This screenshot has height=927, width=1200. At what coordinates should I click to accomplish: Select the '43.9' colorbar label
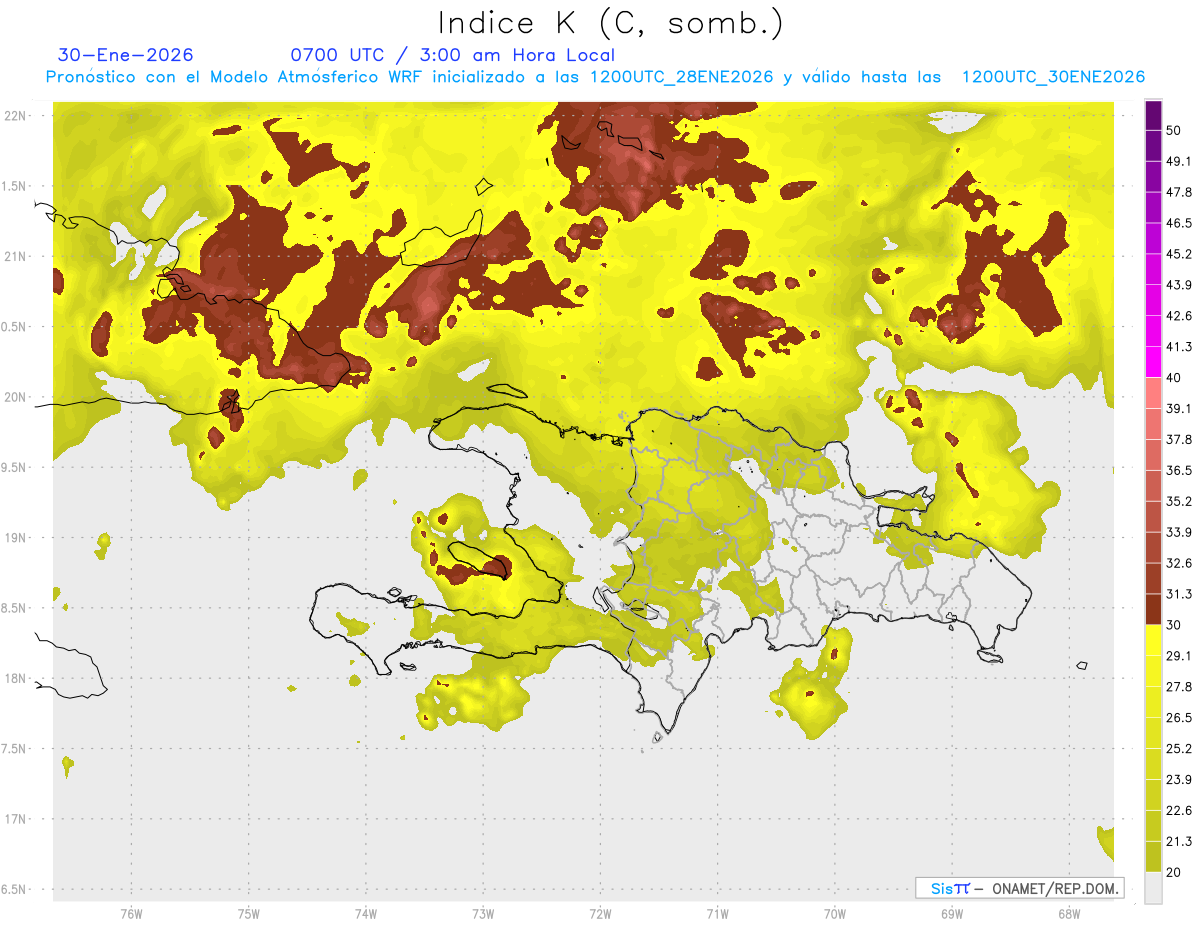1179,285
